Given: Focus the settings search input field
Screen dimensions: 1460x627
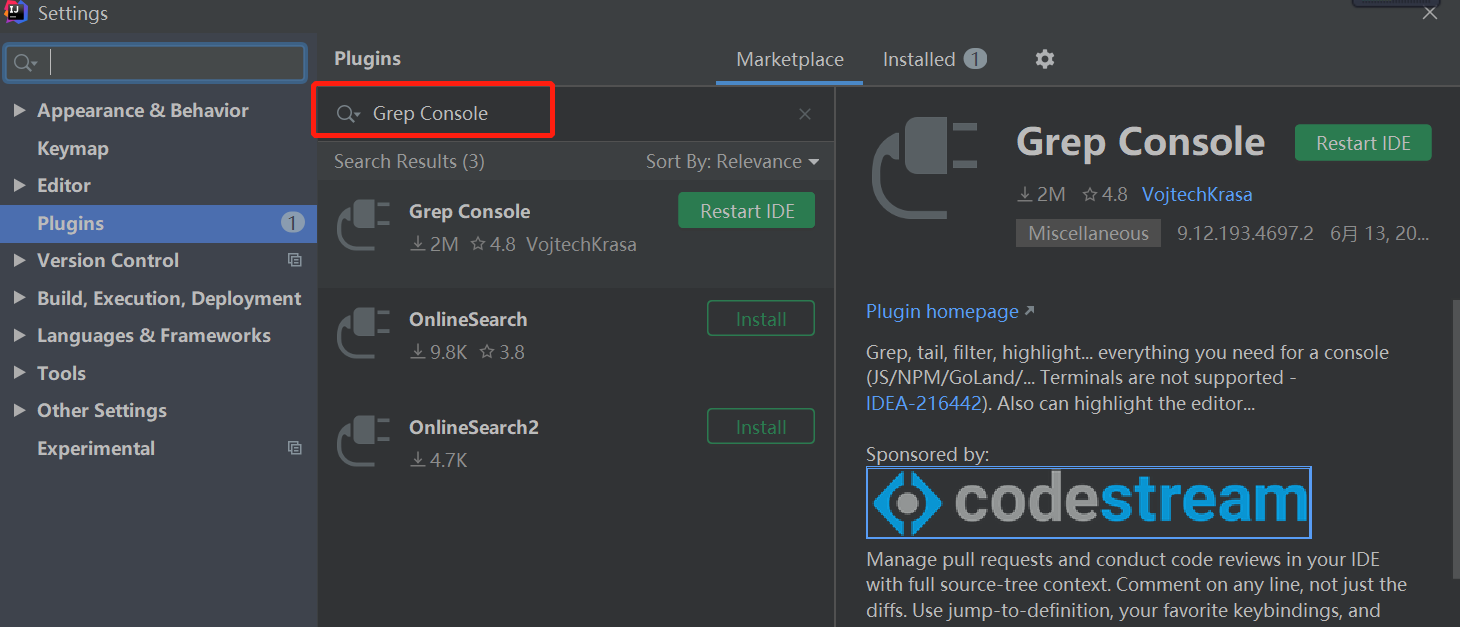Looking at the screenshot, I should 155,63.
